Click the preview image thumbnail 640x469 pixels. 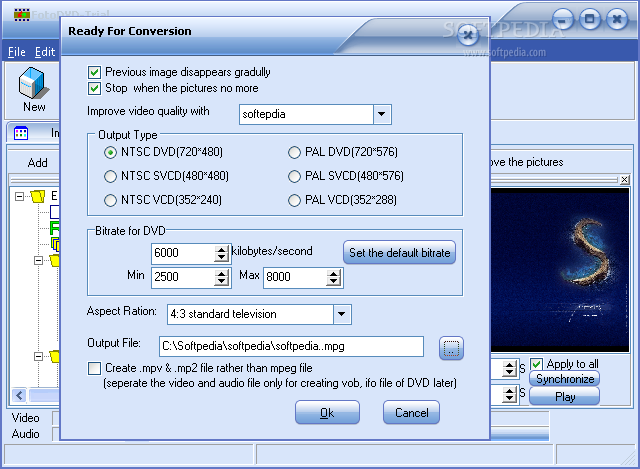point(560,270)
